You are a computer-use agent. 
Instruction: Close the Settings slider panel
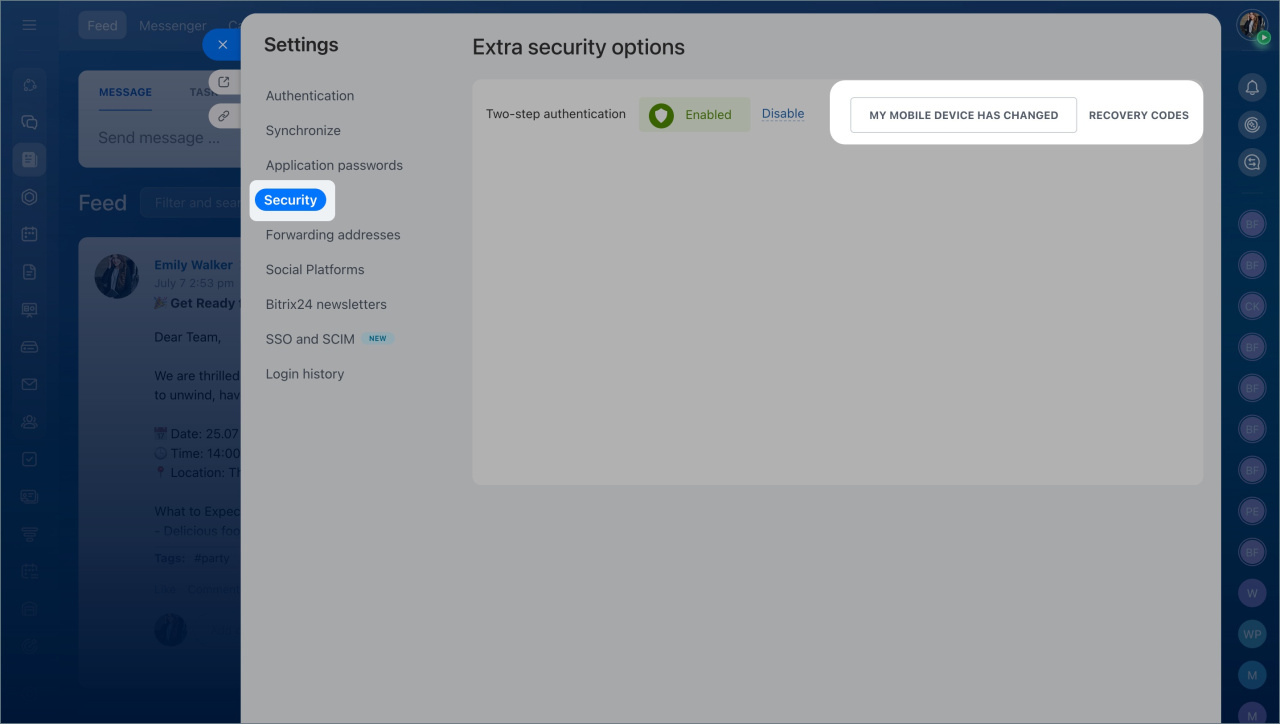coord(222,45)
